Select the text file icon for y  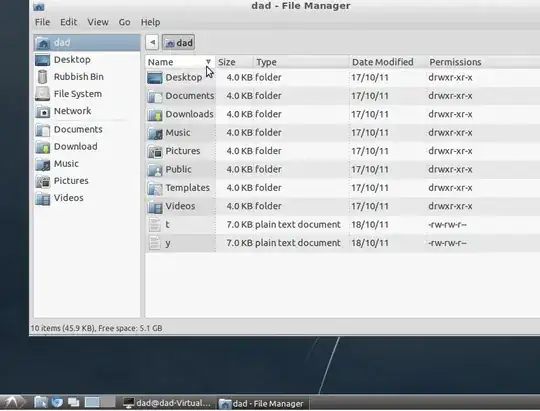click(x=155, y=243)
